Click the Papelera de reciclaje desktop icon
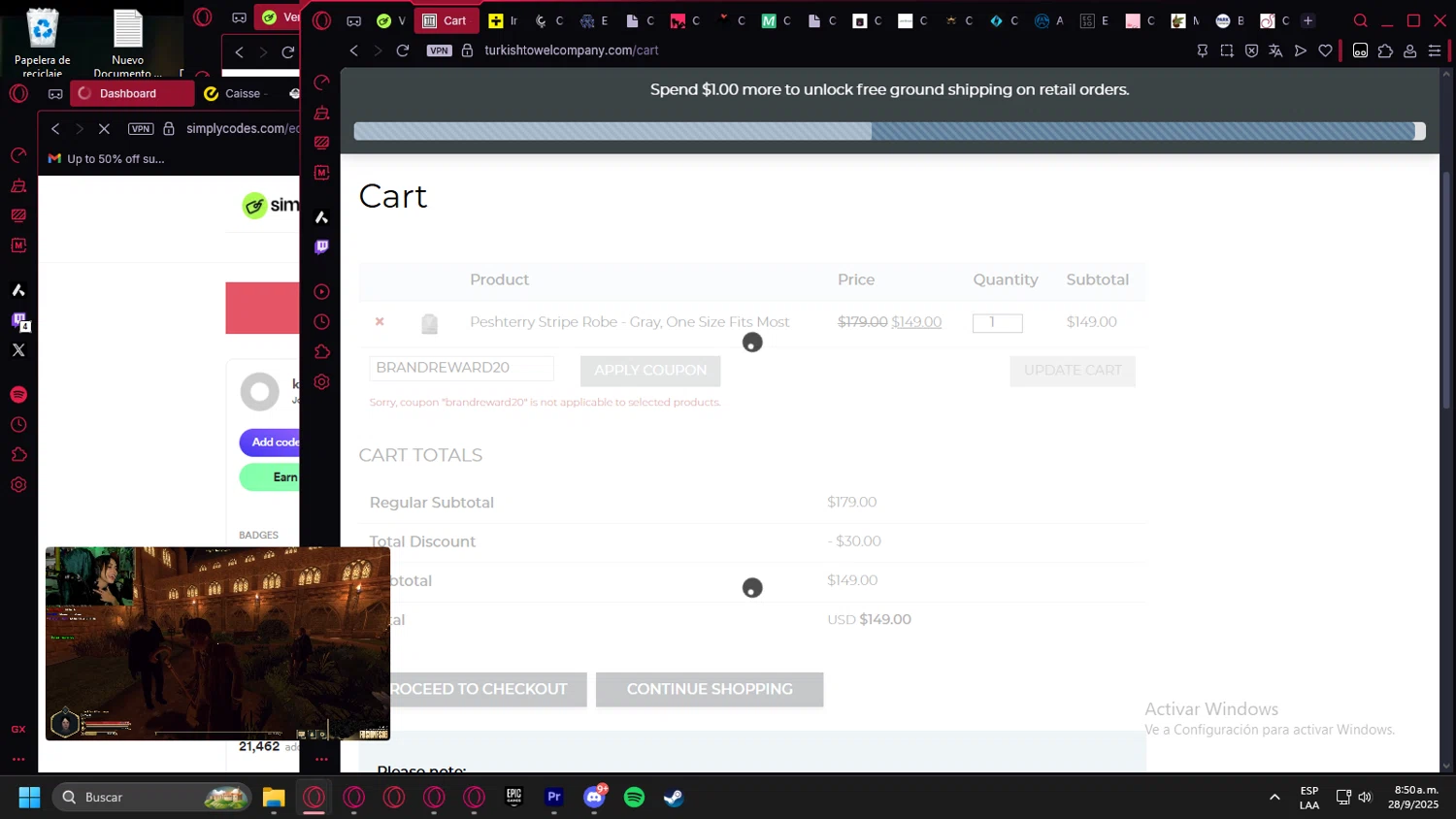The image size is (1456, 819). [43, 42]
